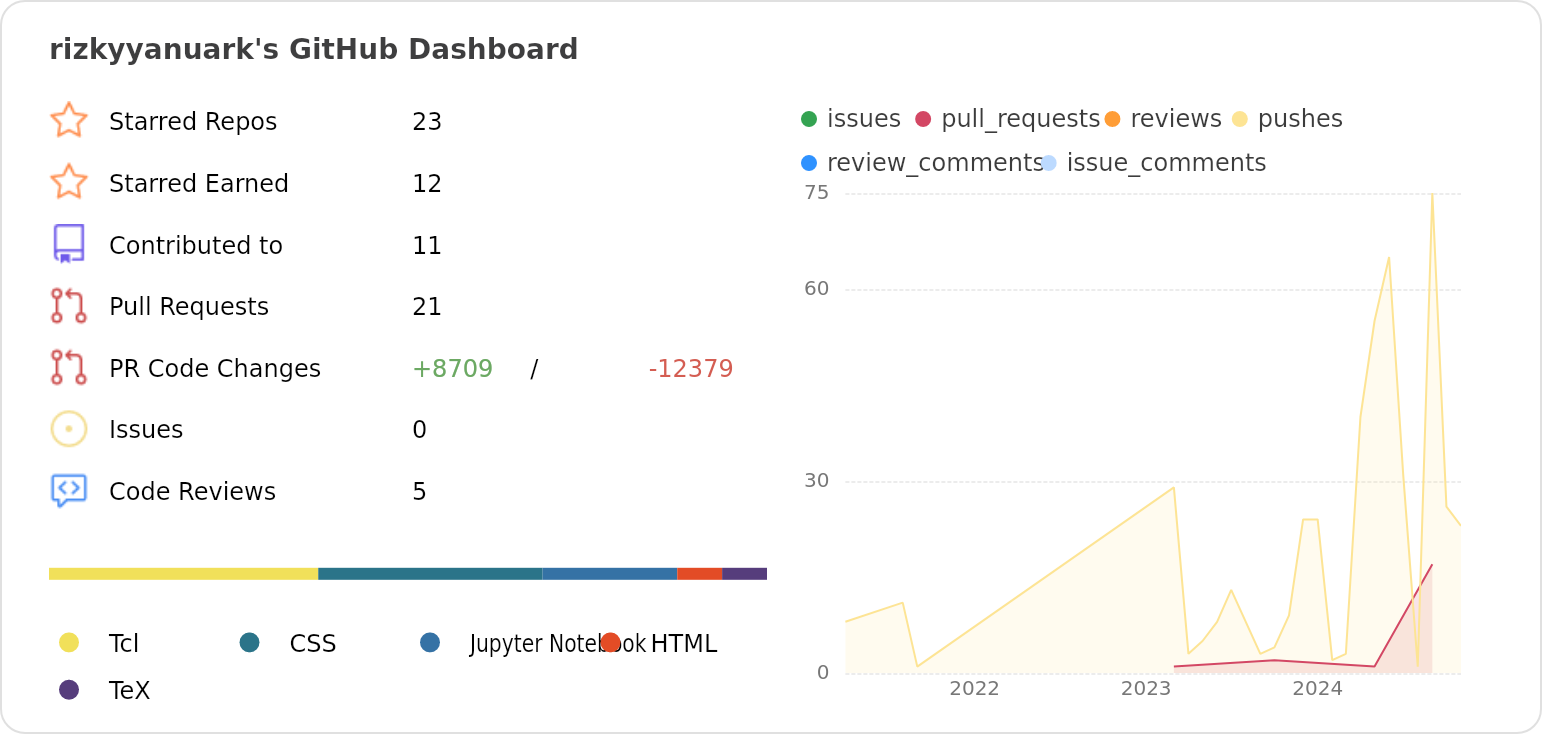1542x734 pixels.
Task: Click the 30 y-axis label
Action: point(817,481)
